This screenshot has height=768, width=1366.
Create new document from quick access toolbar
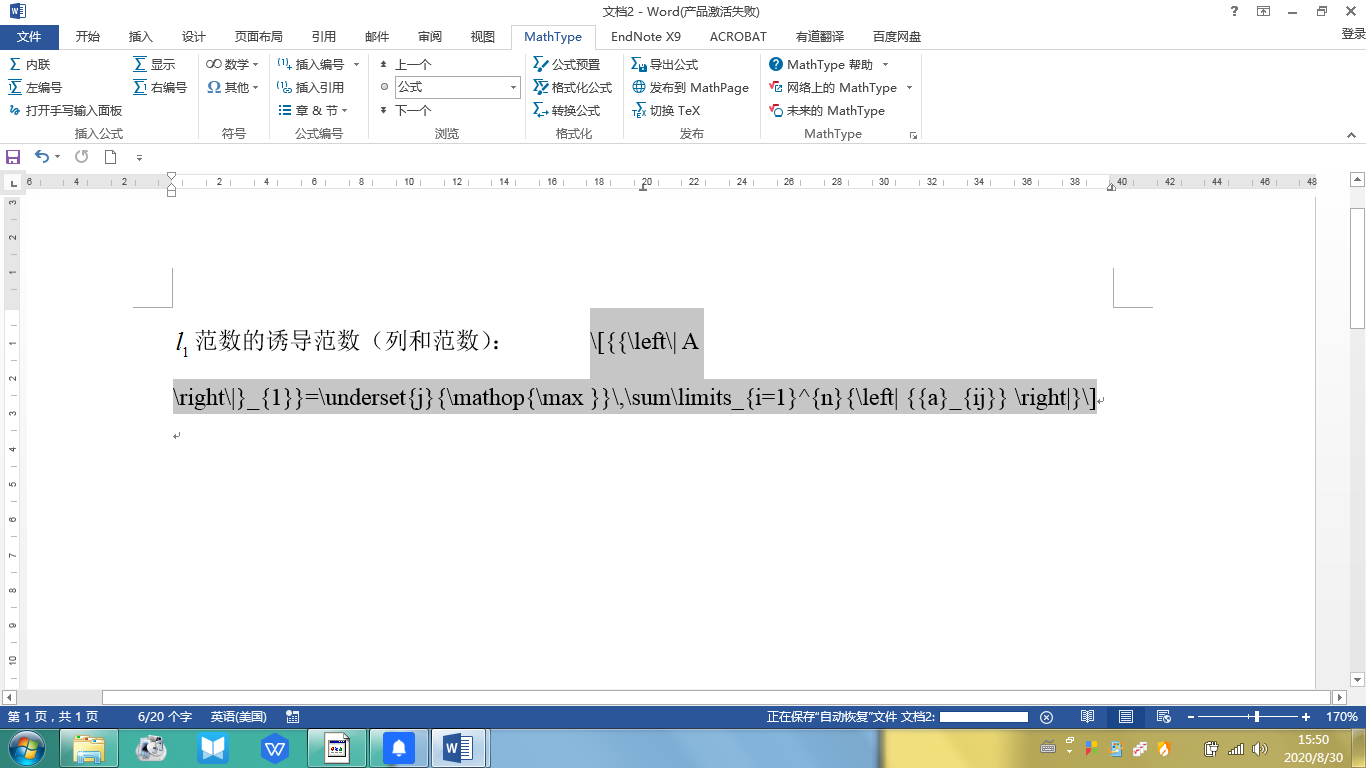click(110, 157)
